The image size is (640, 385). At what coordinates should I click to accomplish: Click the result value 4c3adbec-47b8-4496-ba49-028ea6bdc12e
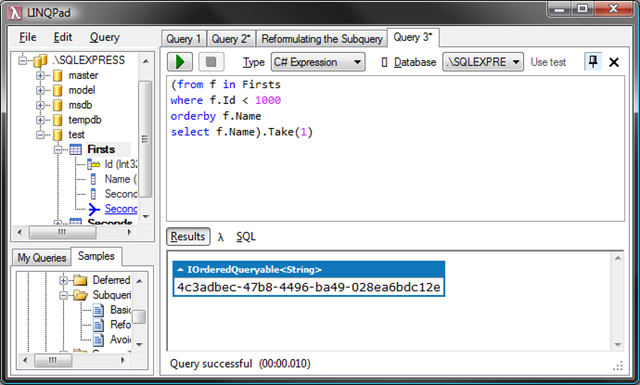pos(309,287)
